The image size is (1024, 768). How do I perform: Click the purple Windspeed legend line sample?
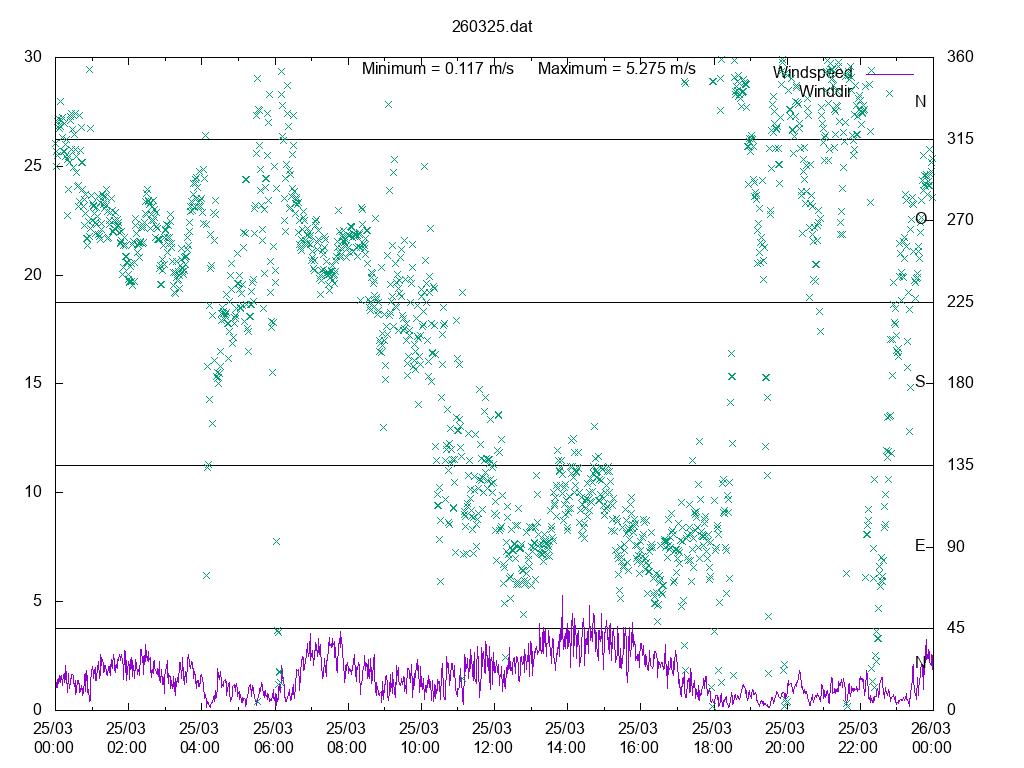tap(889, 74)
